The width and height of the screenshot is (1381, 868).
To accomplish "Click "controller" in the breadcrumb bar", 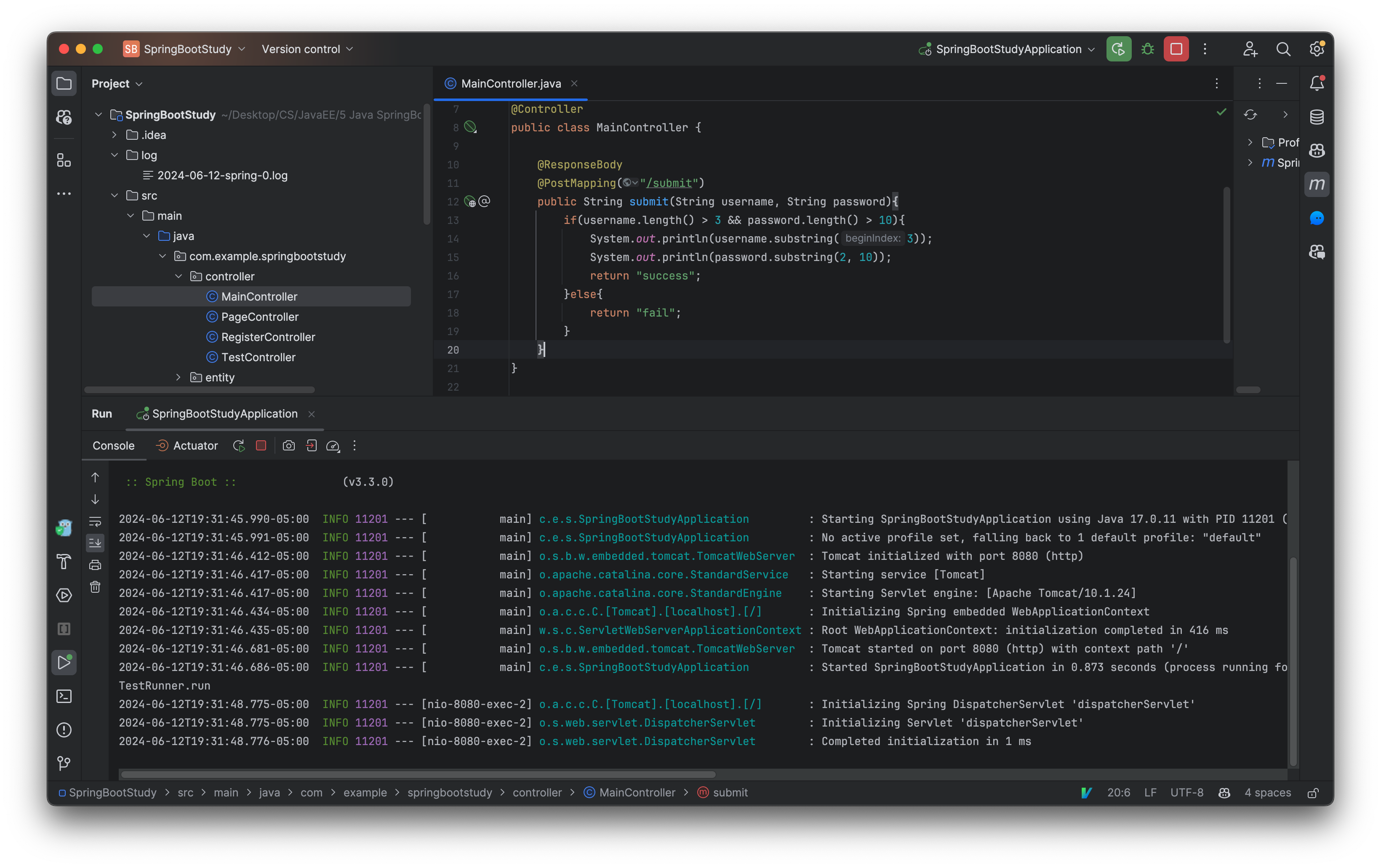I will pos(537,792).
